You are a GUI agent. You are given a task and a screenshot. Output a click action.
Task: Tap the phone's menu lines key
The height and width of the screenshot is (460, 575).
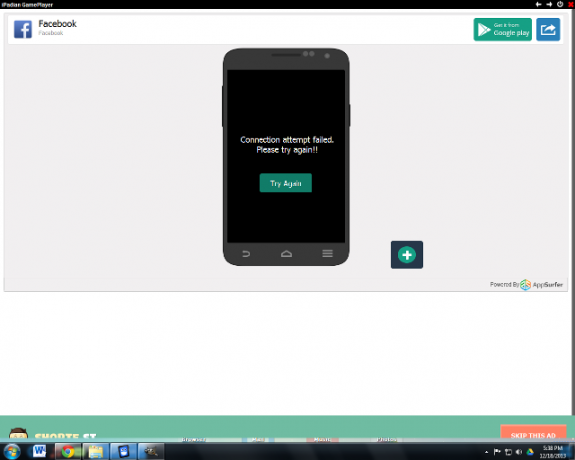click(x=327, y=253)
